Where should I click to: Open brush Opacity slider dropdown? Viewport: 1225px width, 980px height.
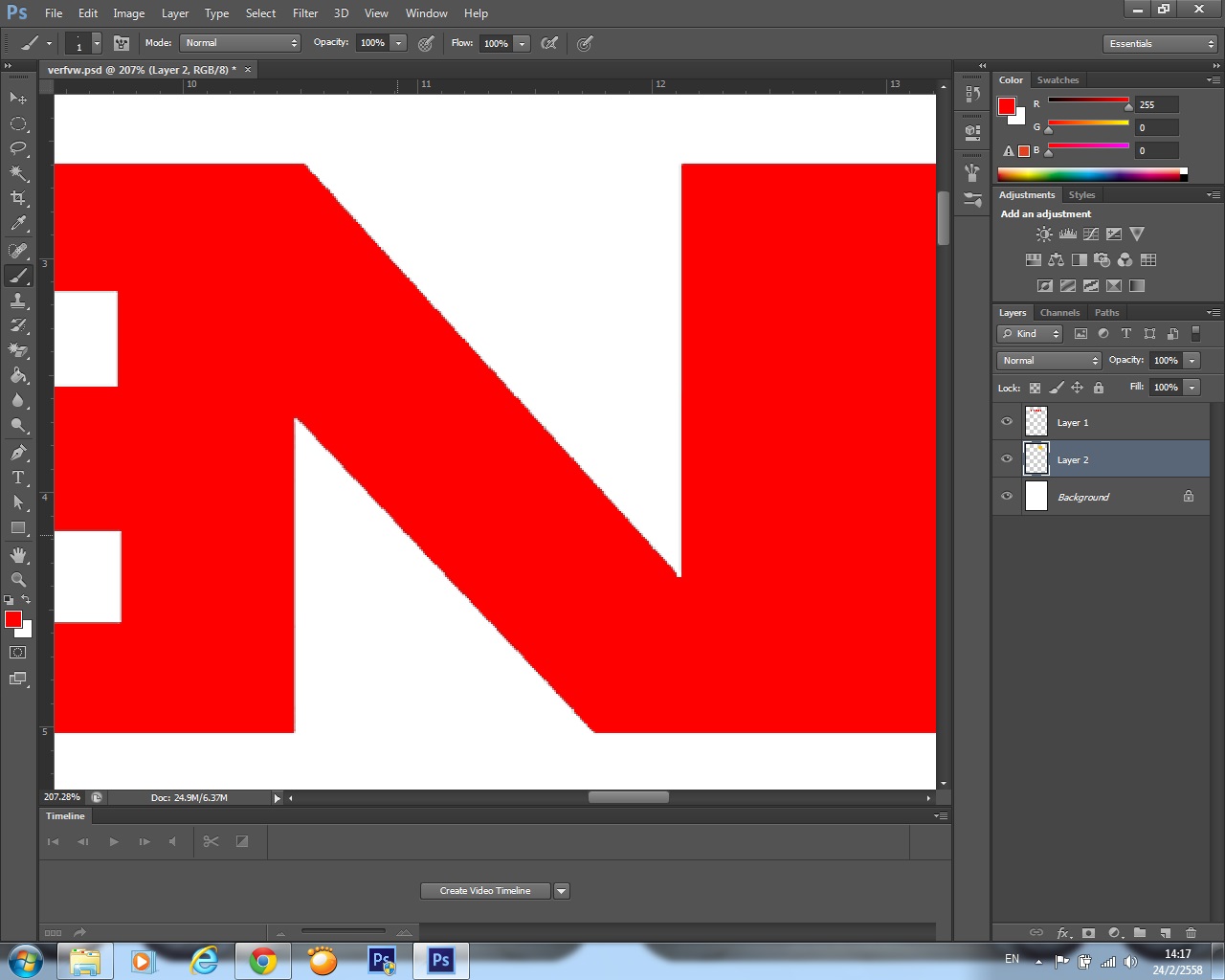coord(399,43)
